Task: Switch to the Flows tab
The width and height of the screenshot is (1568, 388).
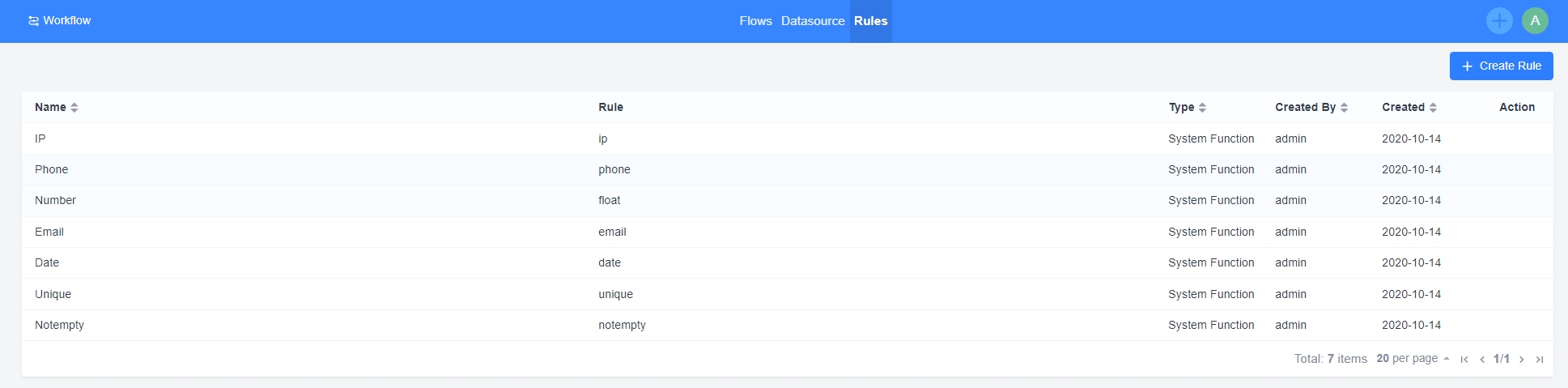Action: pos(755,21)
